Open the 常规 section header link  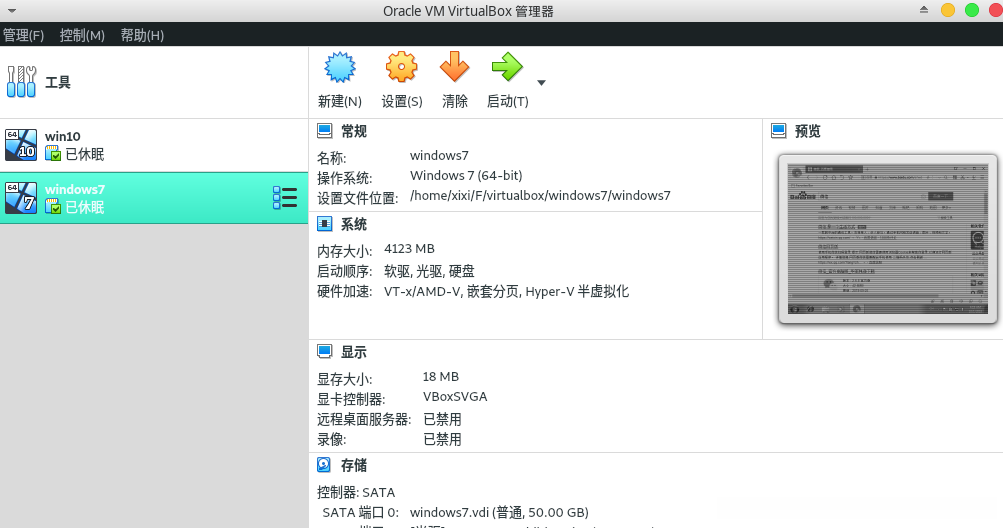point(354,131)
